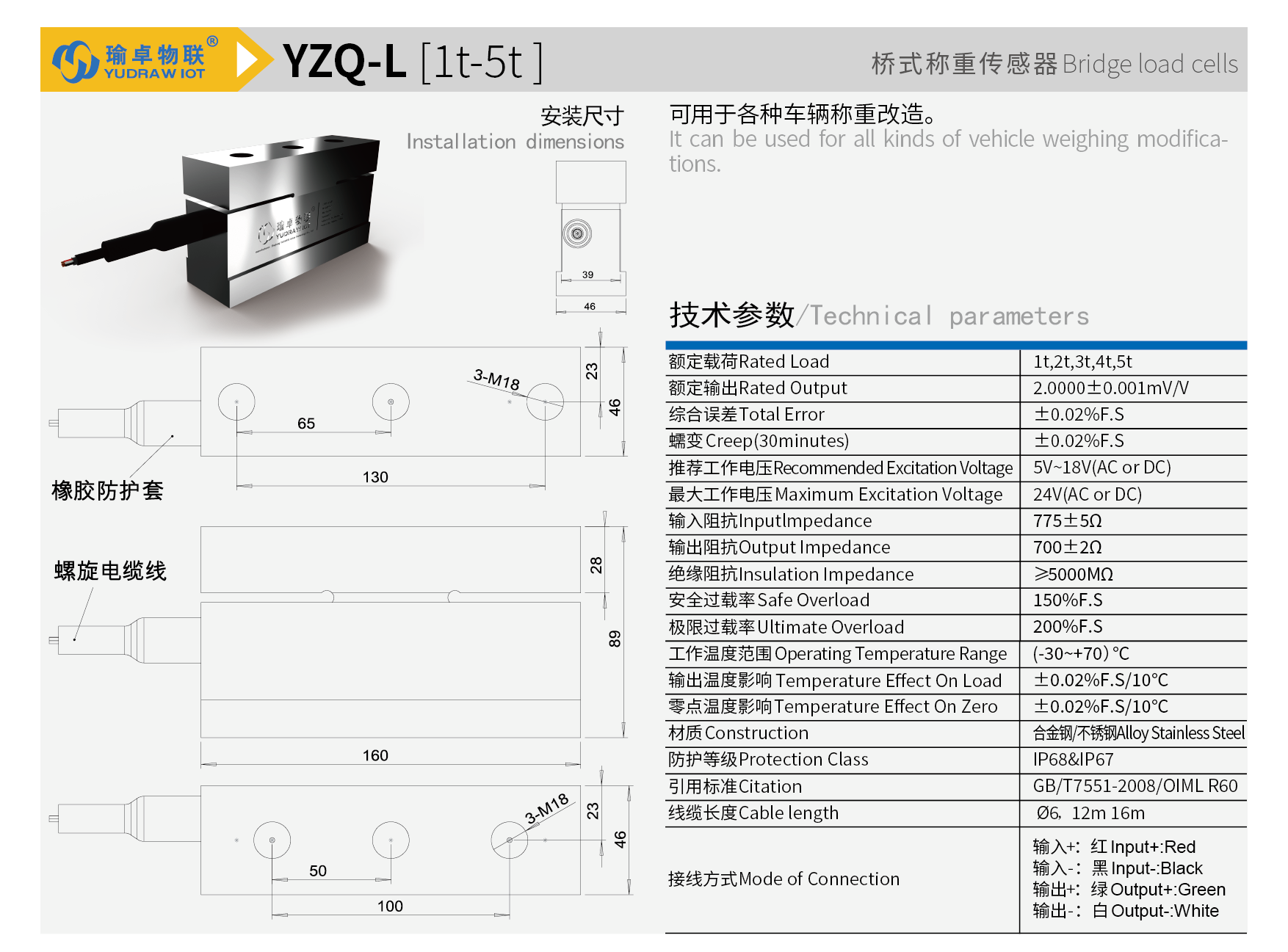Click the '100' dimension in bottom drawing

(x=390, y=906)
